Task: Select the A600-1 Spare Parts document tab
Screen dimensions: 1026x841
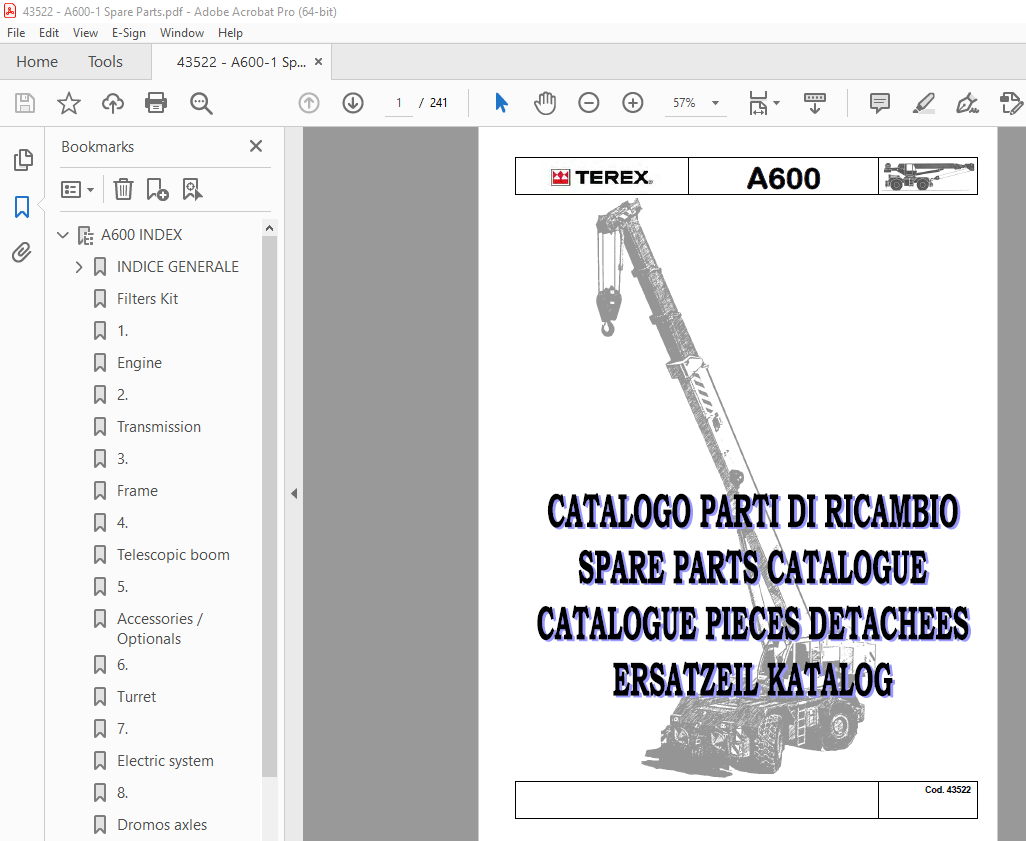Action: 241,62
